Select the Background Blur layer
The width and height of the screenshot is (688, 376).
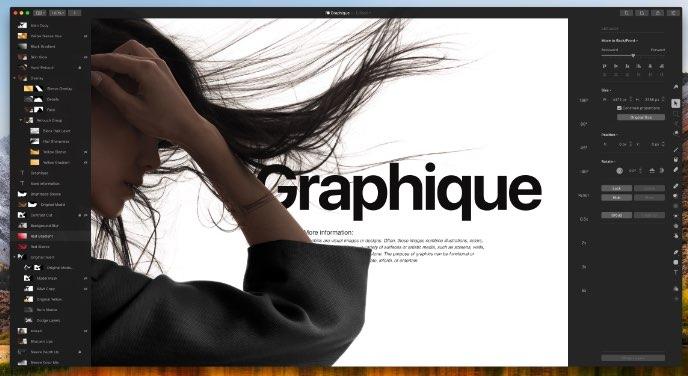(x=50, y=226)
